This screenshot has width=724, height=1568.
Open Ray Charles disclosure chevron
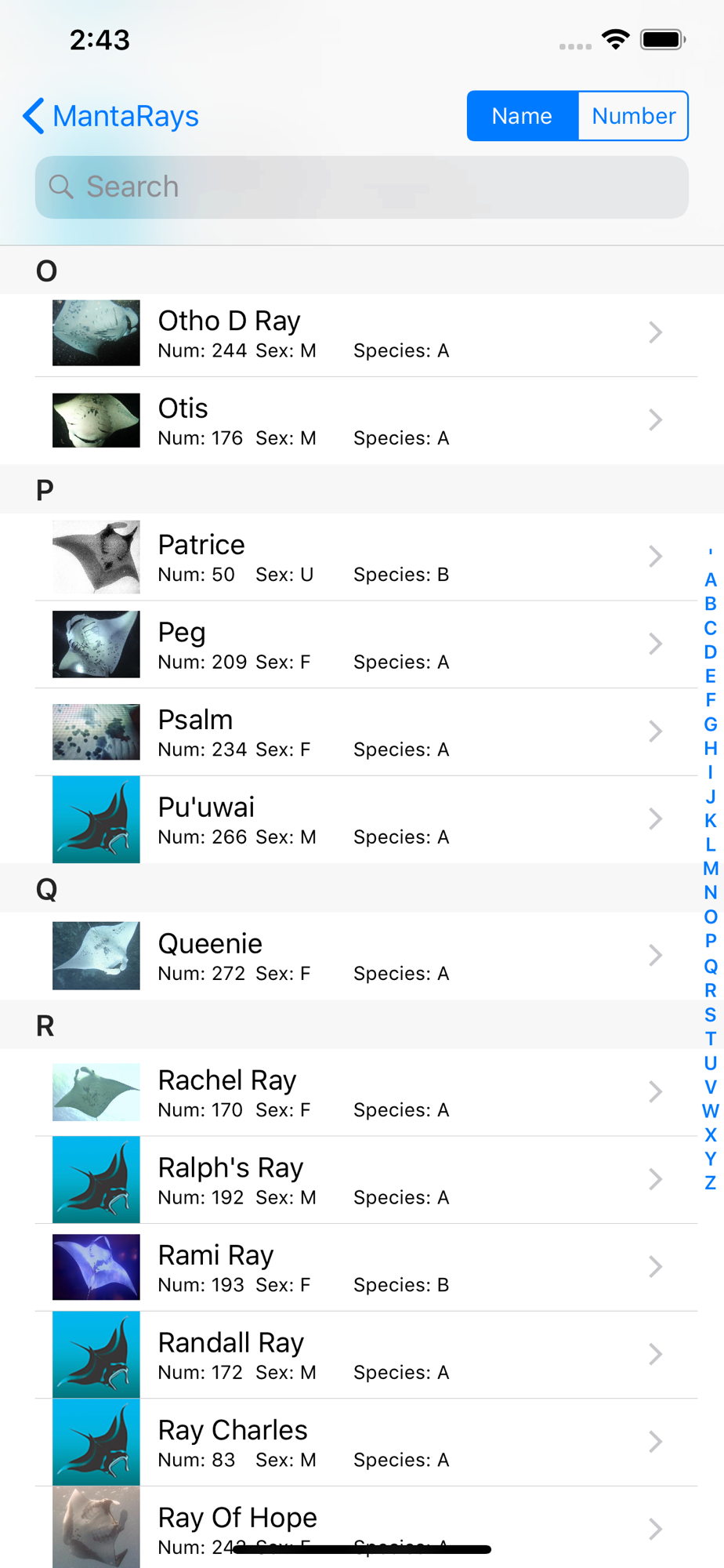coord(656,1442)
